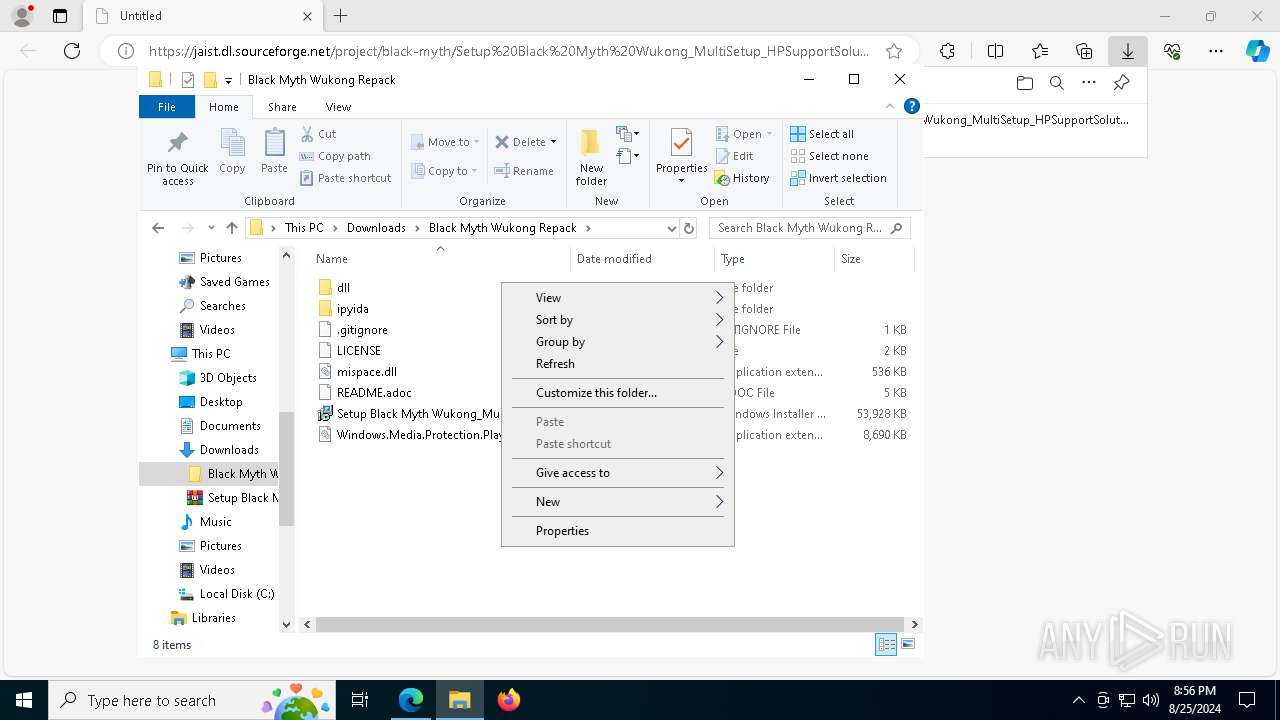
Task: Click Select all in the ribbon
Action: pyautogui.click(x=822, y=134)
